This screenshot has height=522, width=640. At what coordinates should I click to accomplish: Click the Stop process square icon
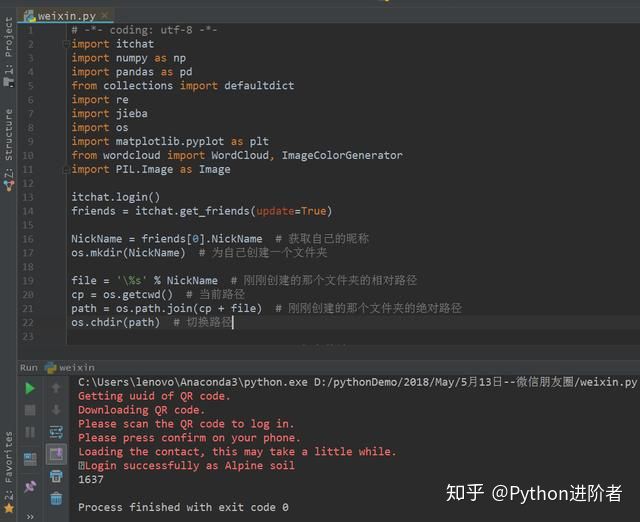pos(30,410)
